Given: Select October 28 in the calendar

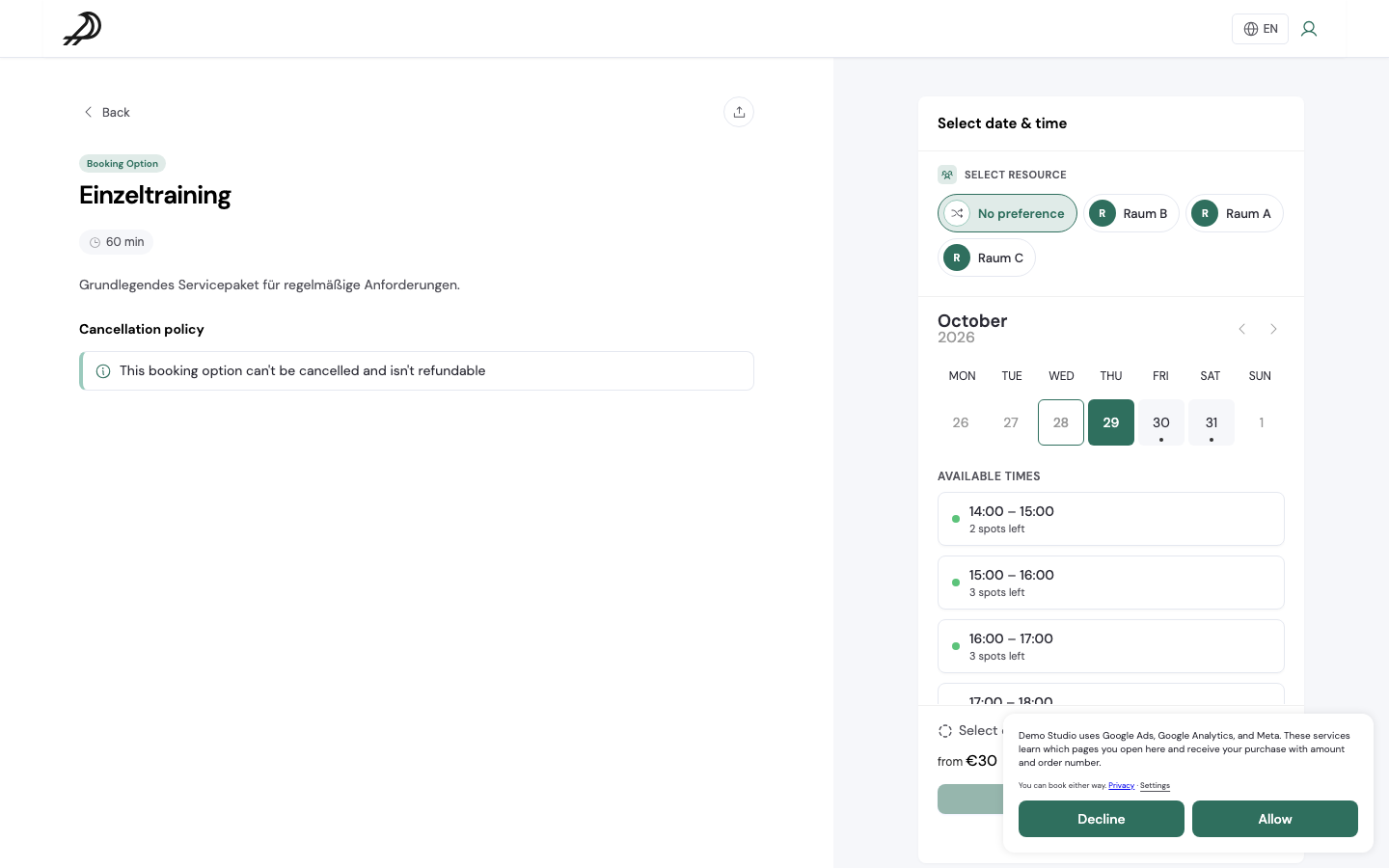Looking at the screenshot, I should pyautogui.click(x=1061, y=422).
